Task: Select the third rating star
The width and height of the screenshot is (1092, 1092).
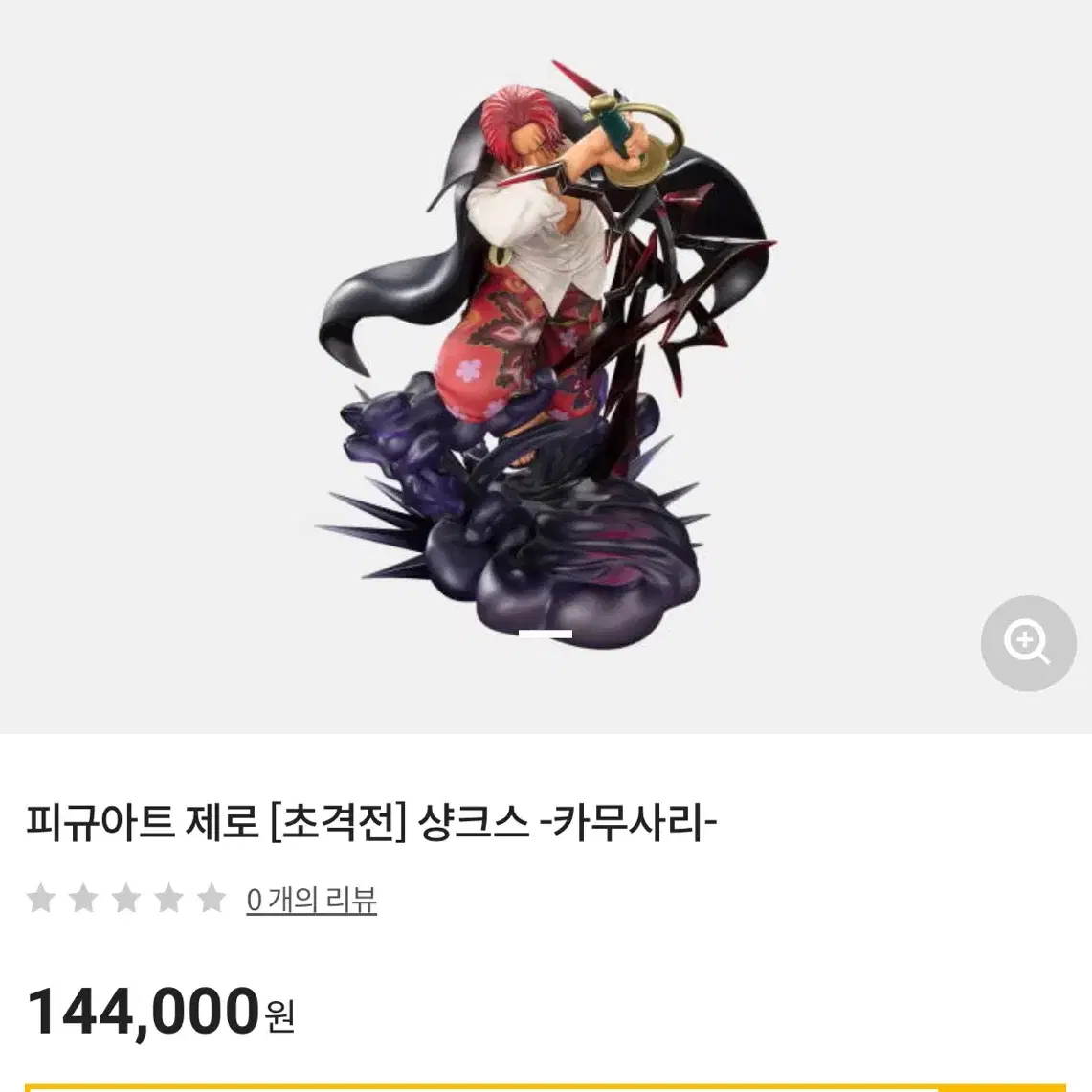Action: [126, 899]
